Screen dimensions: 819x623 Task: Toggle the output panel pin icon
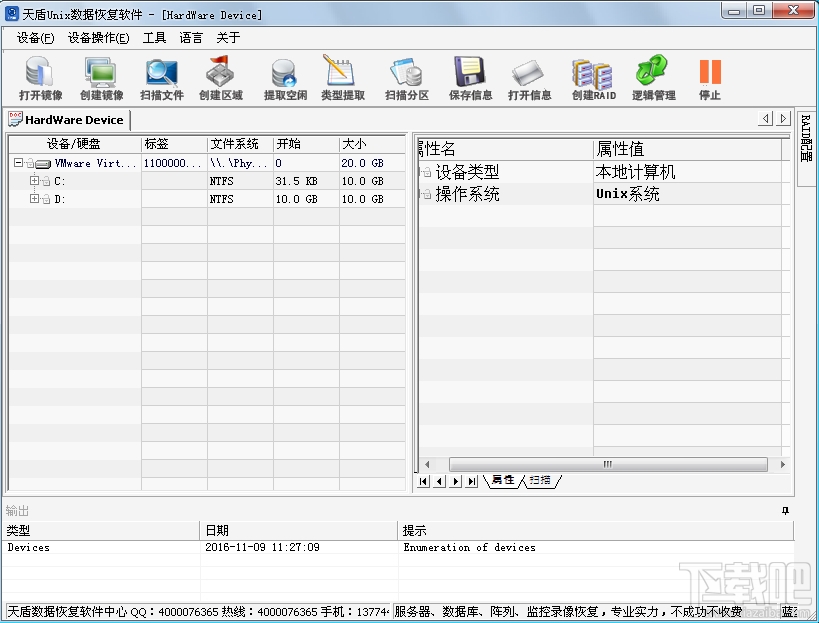[785, 510]
